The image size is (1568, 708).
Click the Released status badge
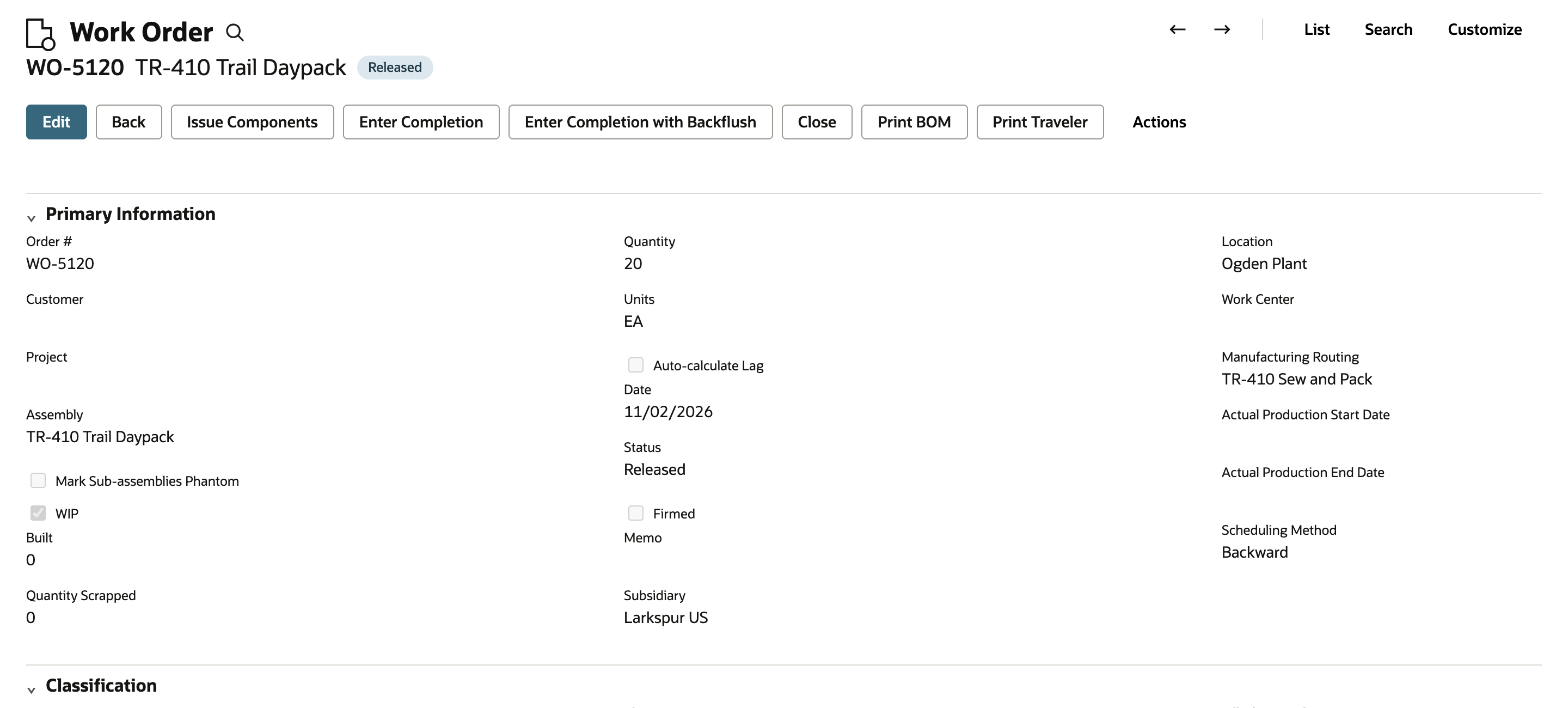click(394, 67)
